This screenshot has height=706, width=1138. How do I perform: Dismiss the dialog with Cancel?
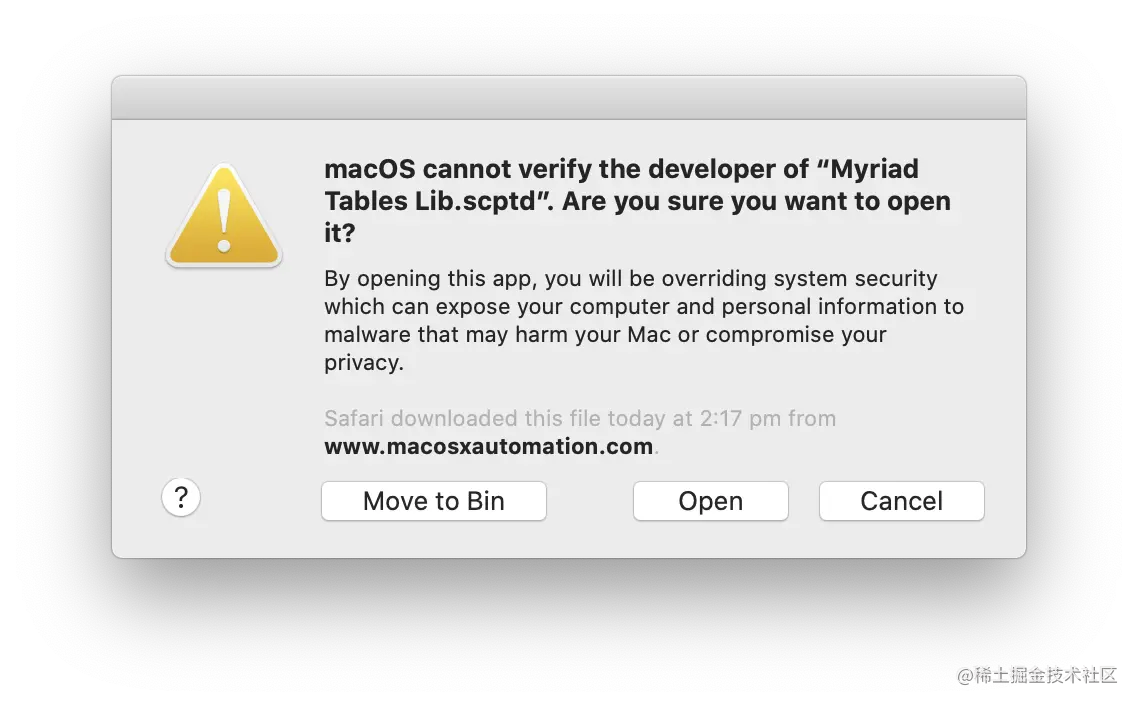[x=901, y=501]
